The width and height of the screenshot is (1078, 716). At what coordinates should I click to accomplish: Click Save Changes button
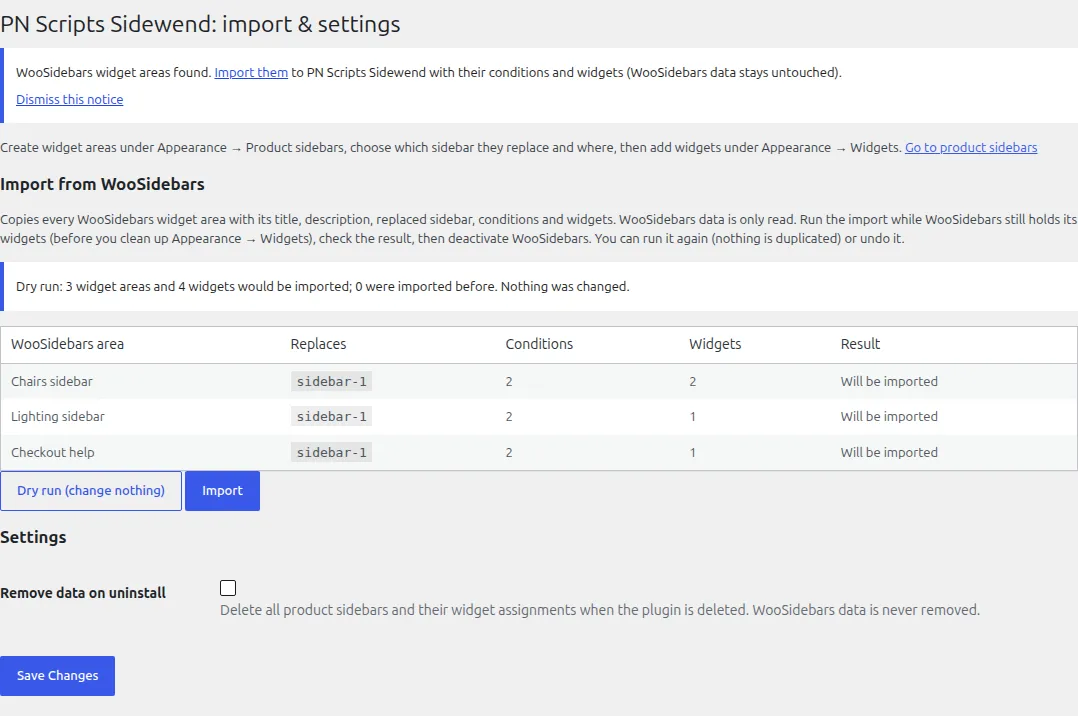point(57,675)
